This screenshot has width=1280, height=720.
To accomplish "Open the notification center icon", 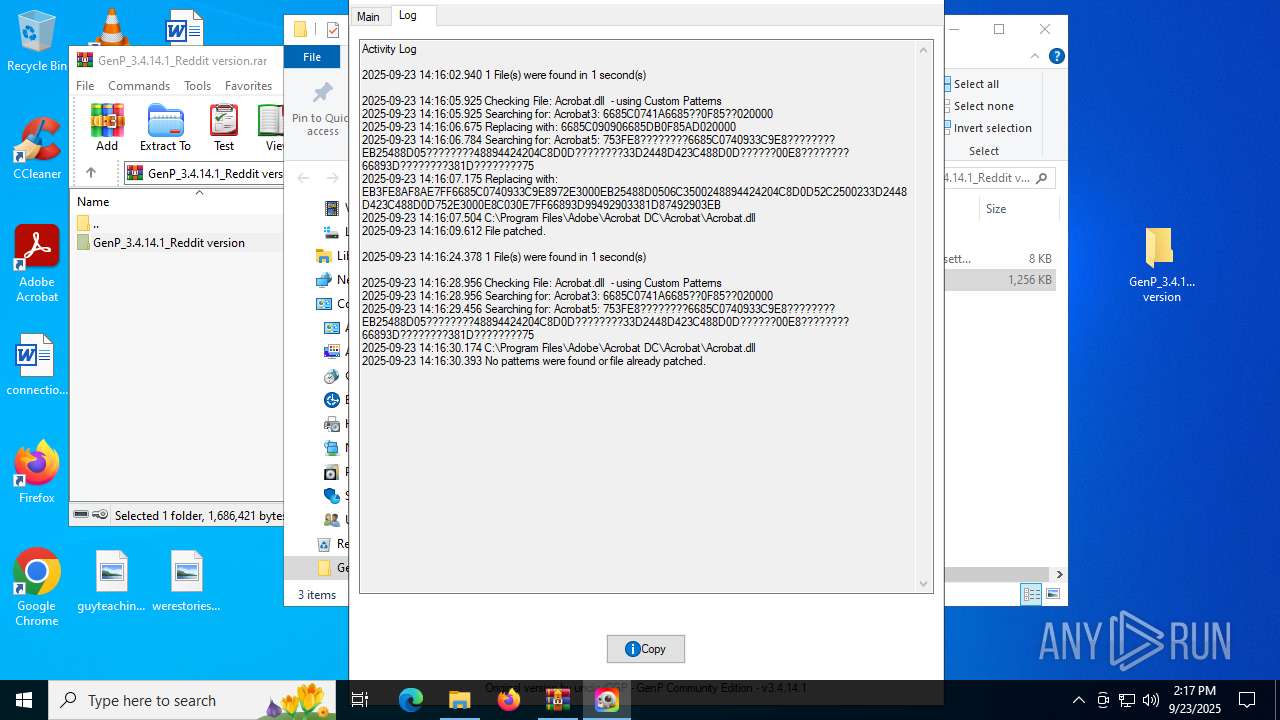I will pyautogui.click(x=1247, y=700).
